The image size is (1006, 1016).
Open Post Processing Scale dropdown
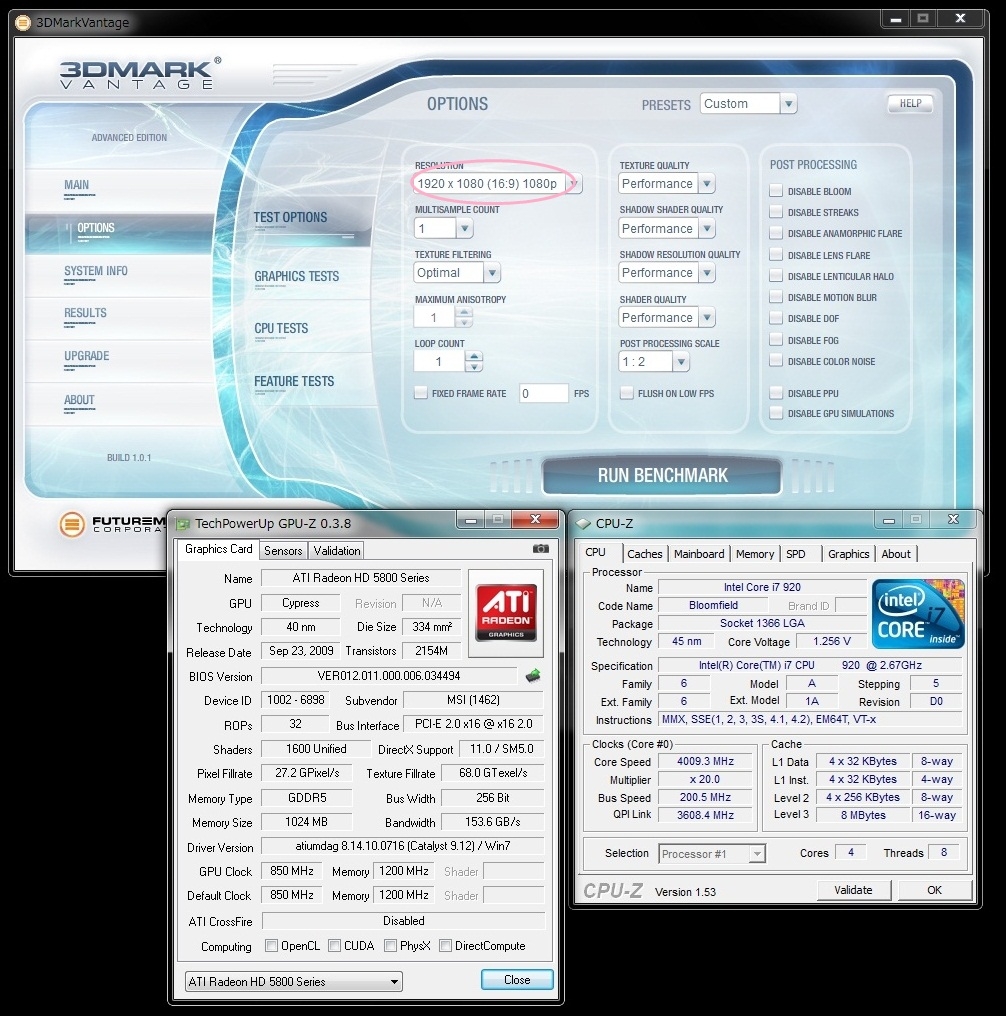tap(680, 362)
